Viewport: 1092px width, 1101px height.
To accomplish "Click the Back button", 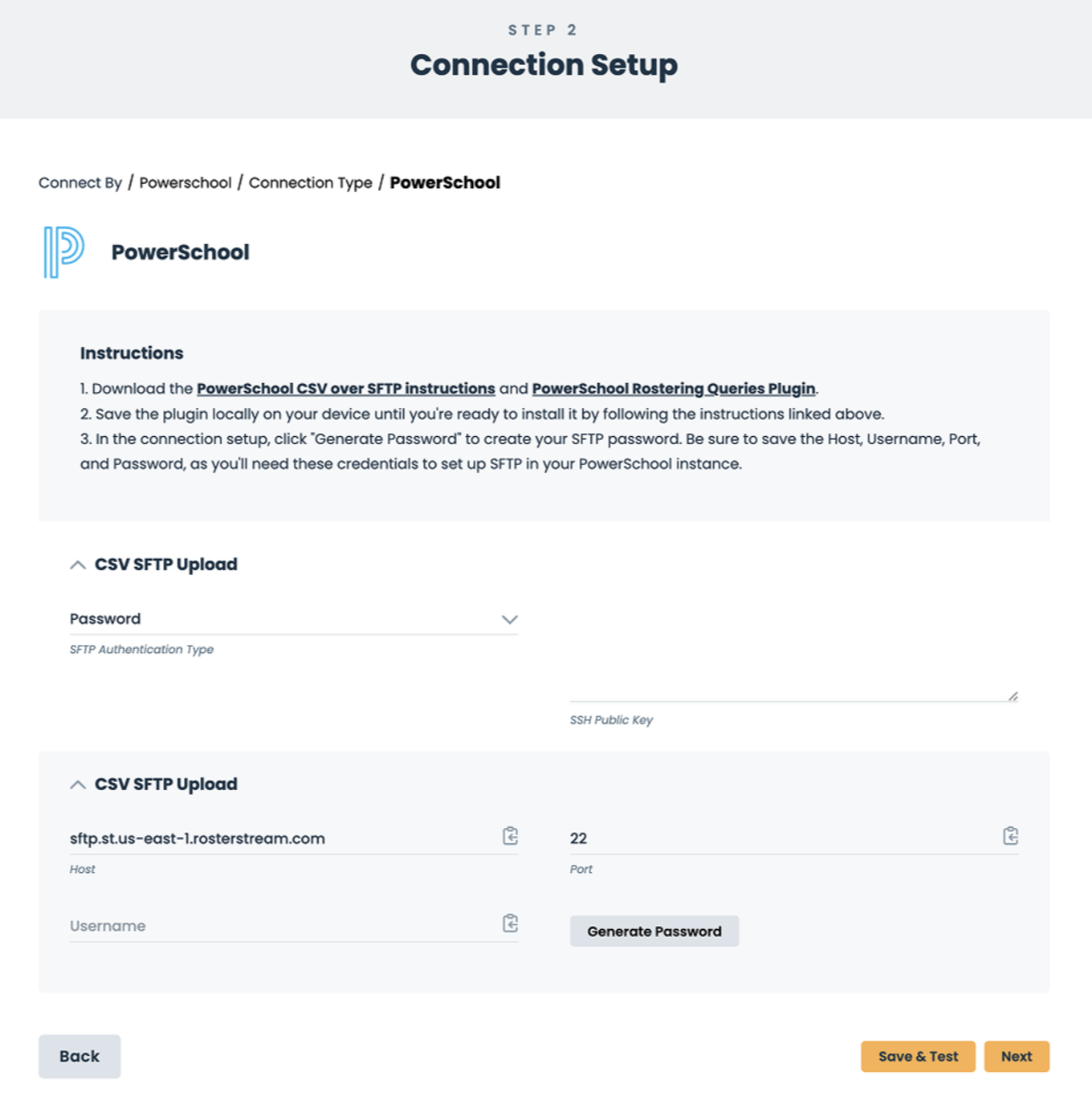I will [79, 1057].
